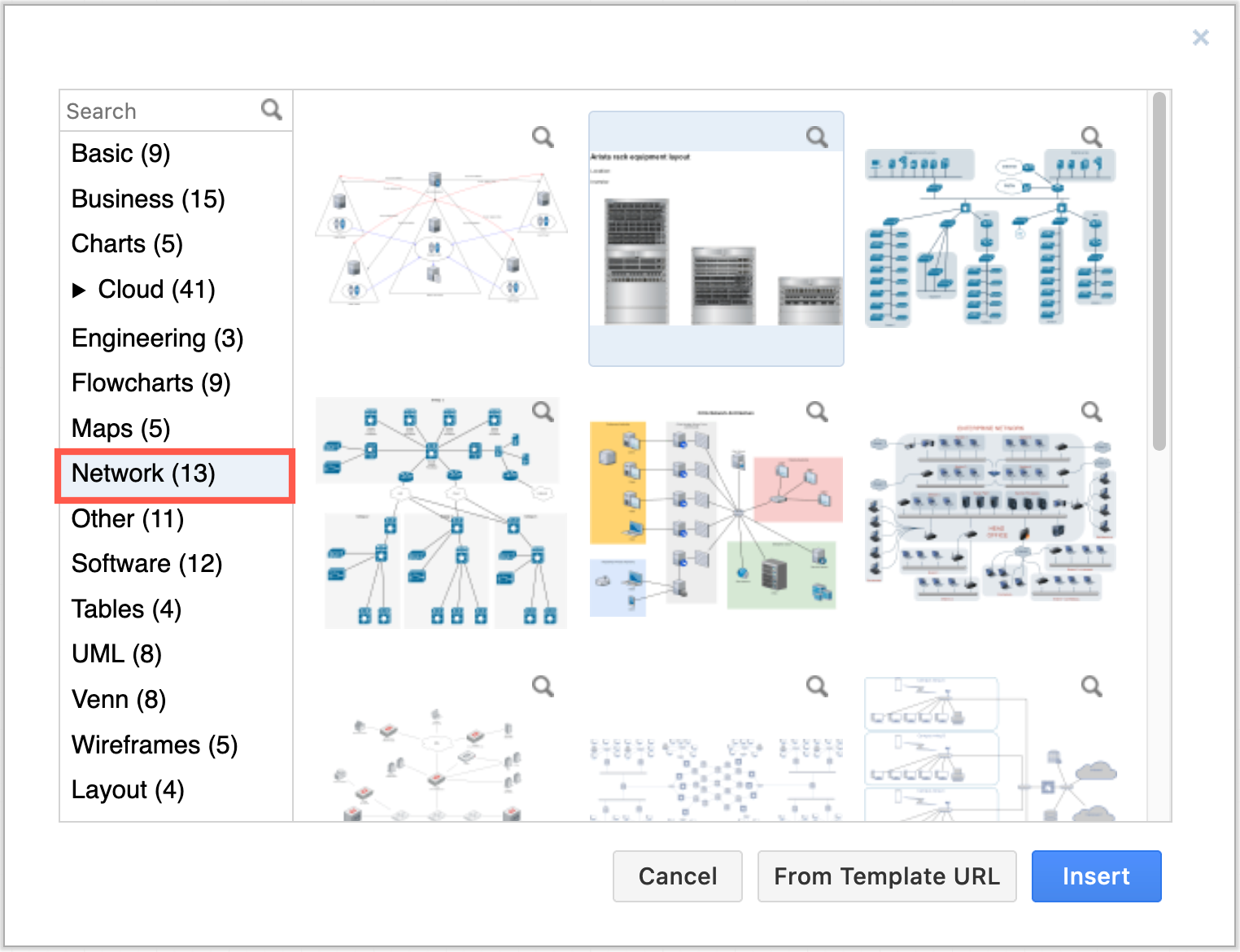This screenshot has height=952, width=1240.
Task: Click the magnifier on the triangle server network template
Action: (x=543, y=137)
